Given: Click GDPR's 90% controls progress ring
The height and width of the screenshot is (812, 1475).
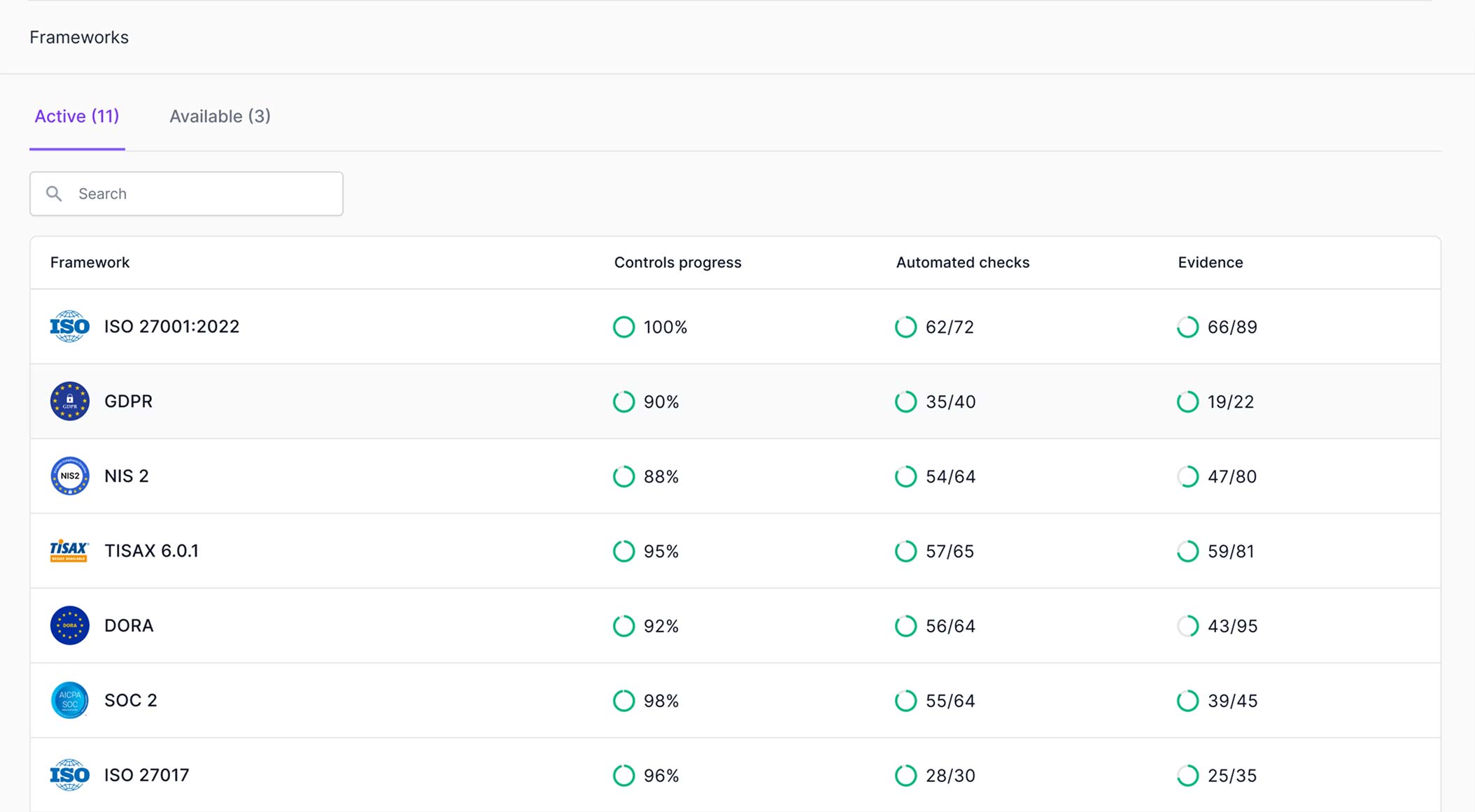Looking at the screenshot, I should 623,401.
